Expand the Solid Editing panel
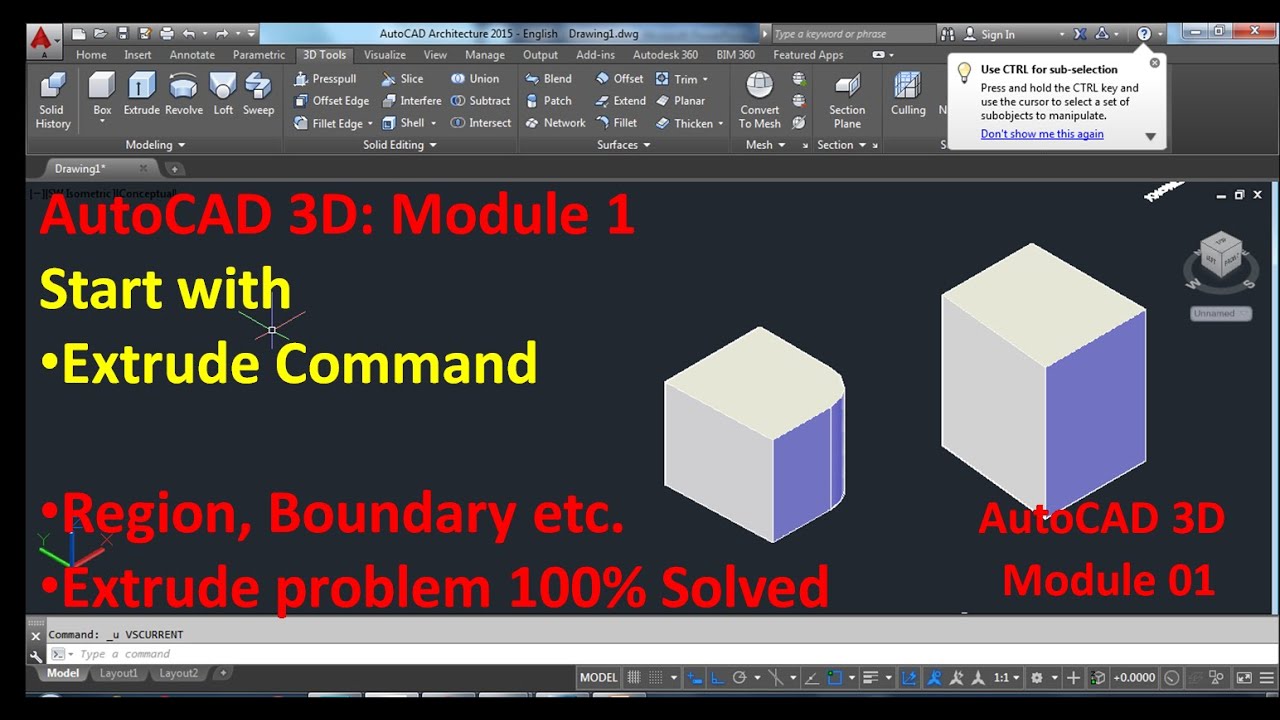Screen dimensions: 1280x720 [x=400, y=145]
